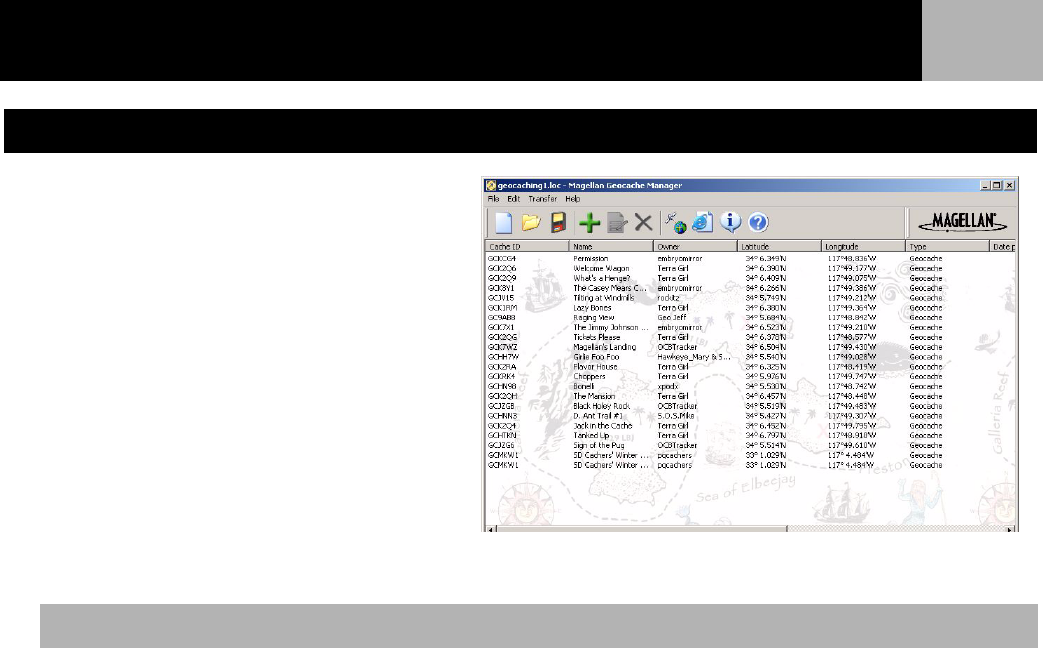Click cache ID 'GCKCG4'
1043x648 pixels.
click(502, 259)
